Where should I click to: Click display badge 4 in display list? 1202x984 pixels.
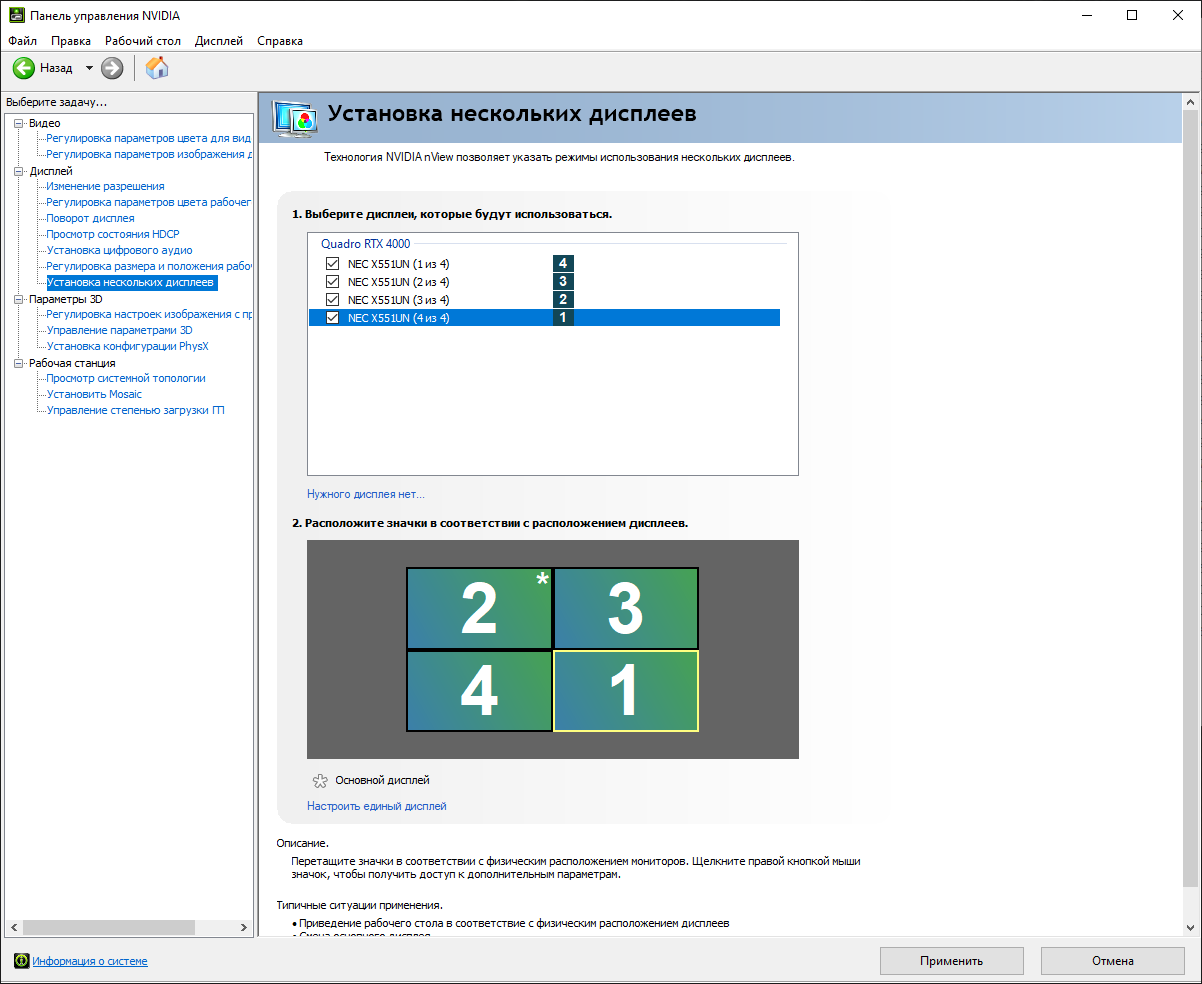(x=563, y=264)
